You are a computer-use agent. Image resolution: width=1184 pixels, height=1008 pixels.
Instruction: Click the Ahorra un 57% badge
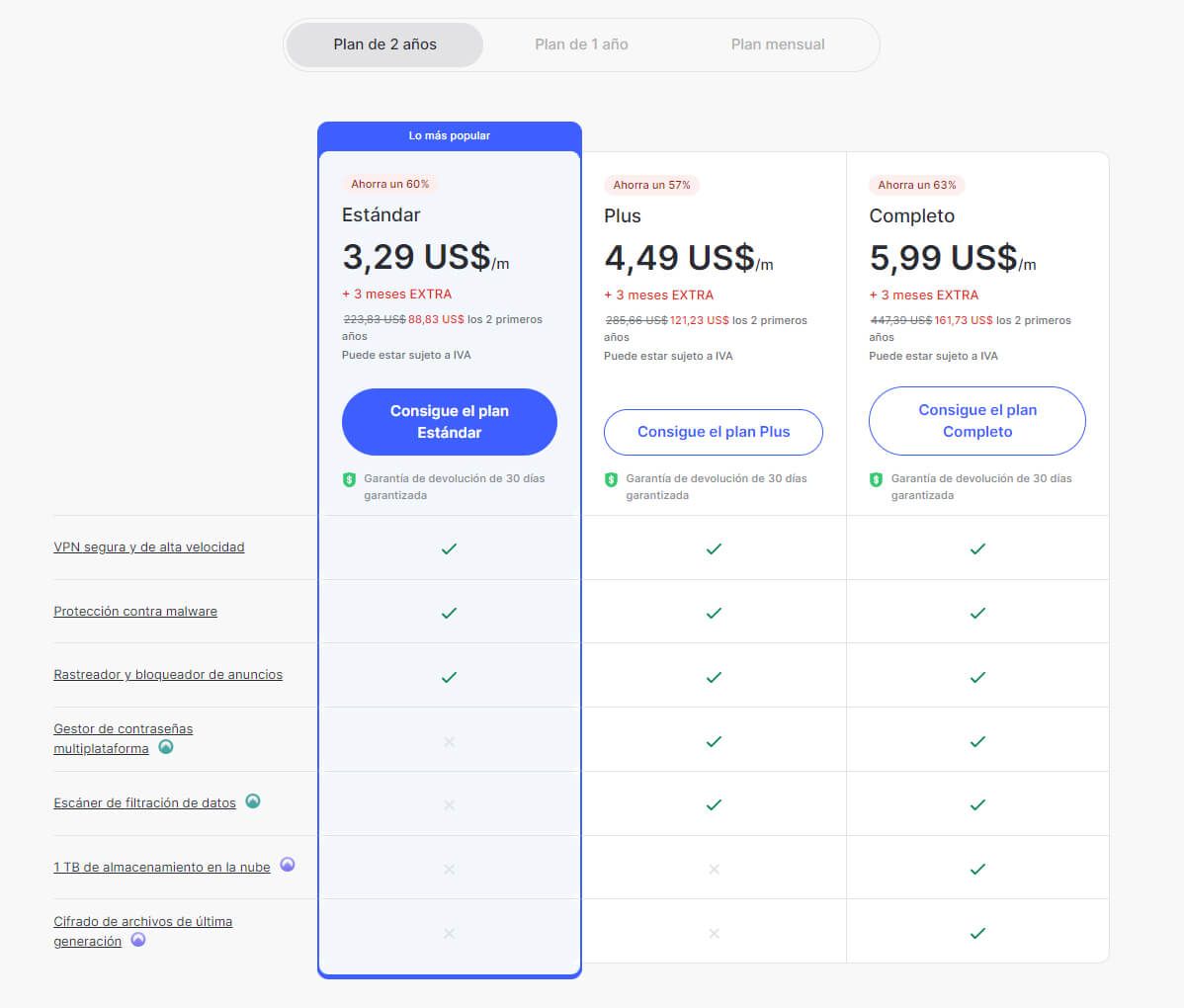(x=651, y=185)
